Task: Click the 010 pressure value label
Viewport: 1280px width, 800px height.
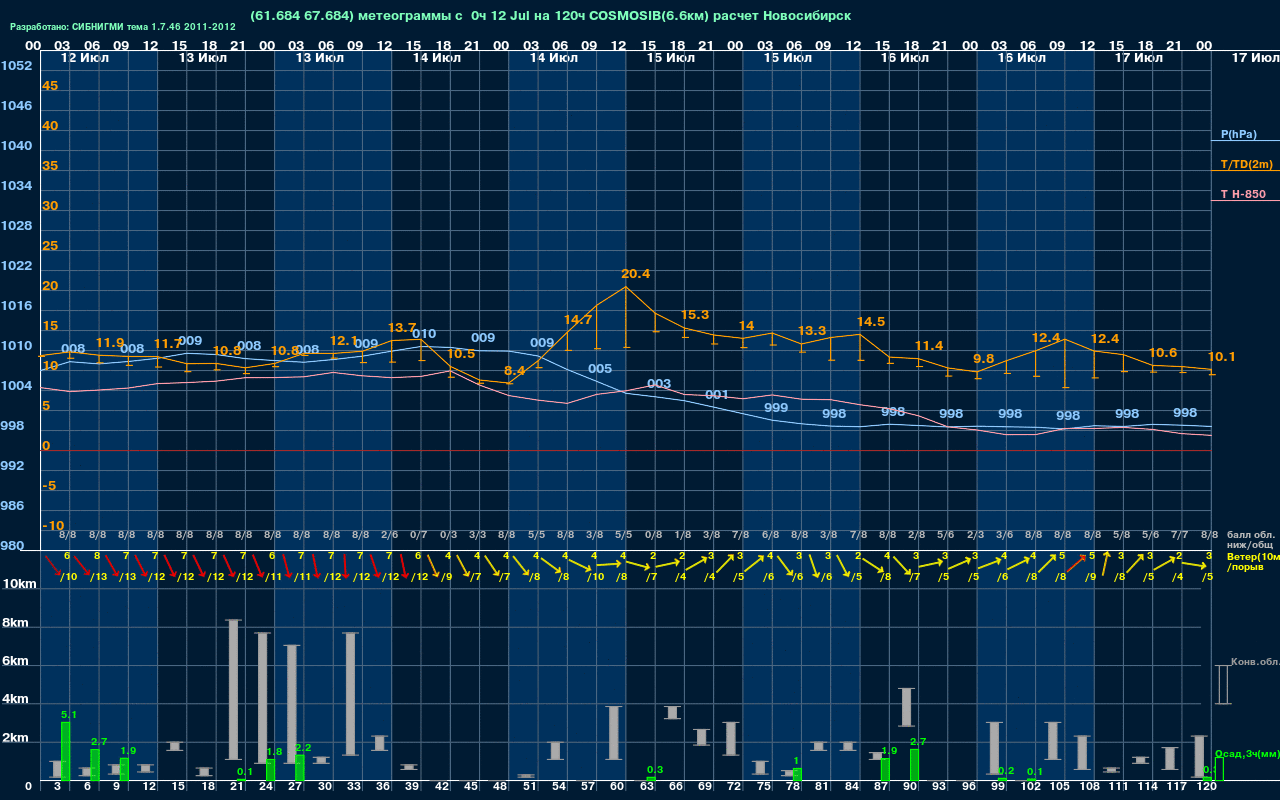Action: (424, 334)
